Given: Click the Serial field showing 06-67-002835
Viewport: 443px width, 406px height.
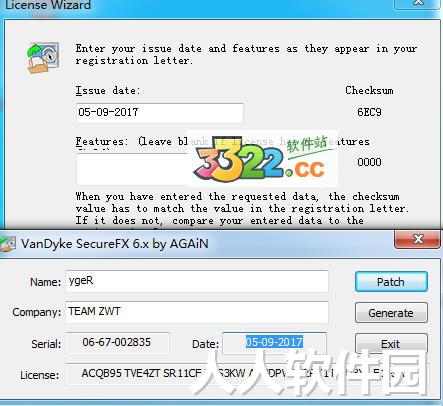Looking at the screenshot, I should pos(117,343).
